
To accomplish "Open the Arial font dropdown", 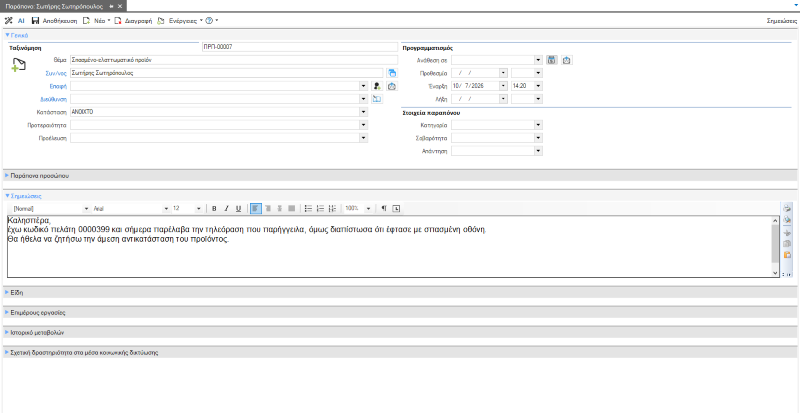I will (x=166, y=209).
